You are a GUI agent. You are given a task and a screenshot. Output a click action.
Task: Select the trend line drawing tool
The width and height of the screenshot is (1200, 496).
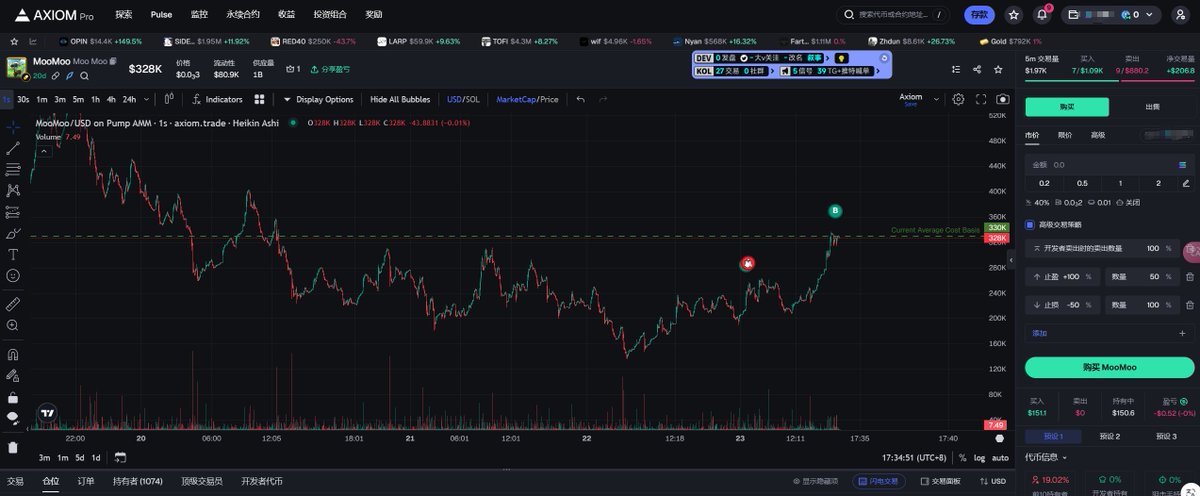click(x=13, y=148)
